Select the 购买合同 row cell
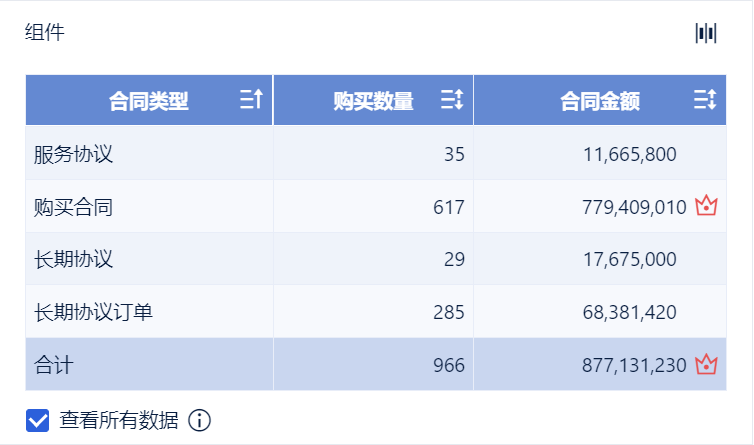 (x=73, y=207)
